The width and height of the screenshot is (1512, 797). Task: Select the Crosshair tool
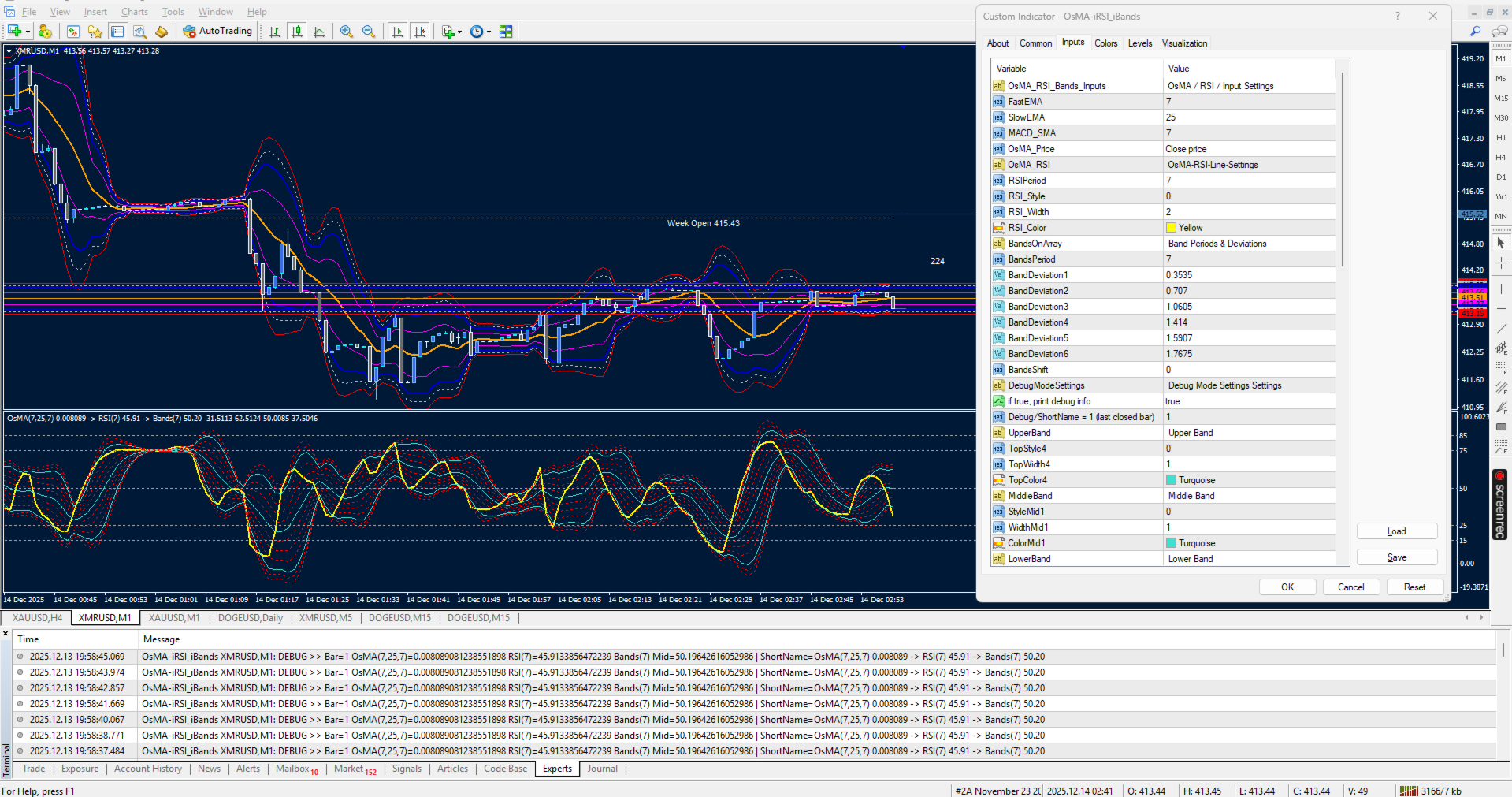(1501, 263)
